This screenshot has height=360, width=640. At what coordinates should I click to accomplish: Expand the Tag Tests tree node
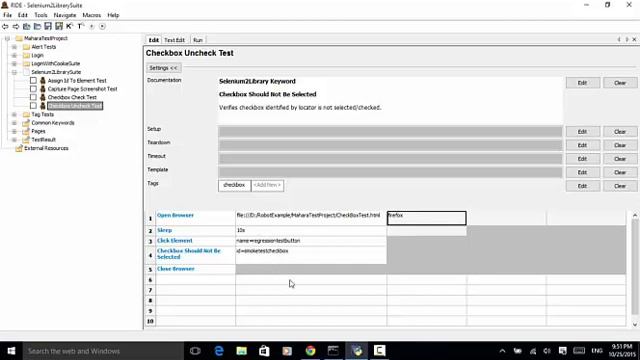14,114
